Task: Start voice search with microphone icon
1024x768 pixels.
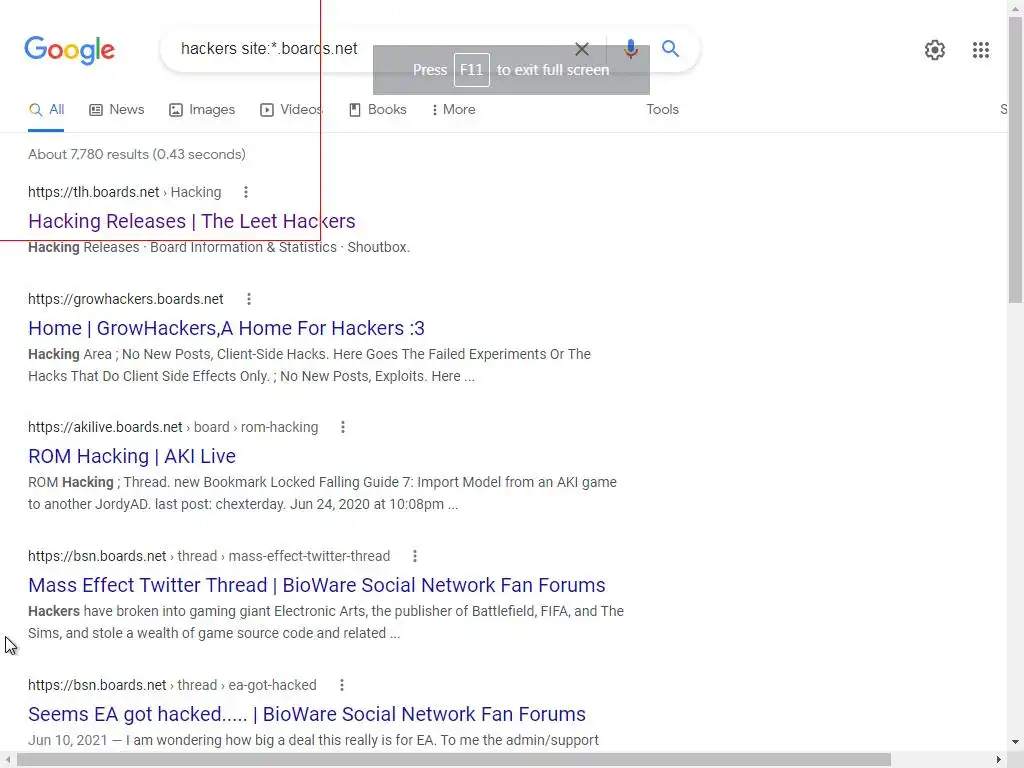Action: pos(630,49)
